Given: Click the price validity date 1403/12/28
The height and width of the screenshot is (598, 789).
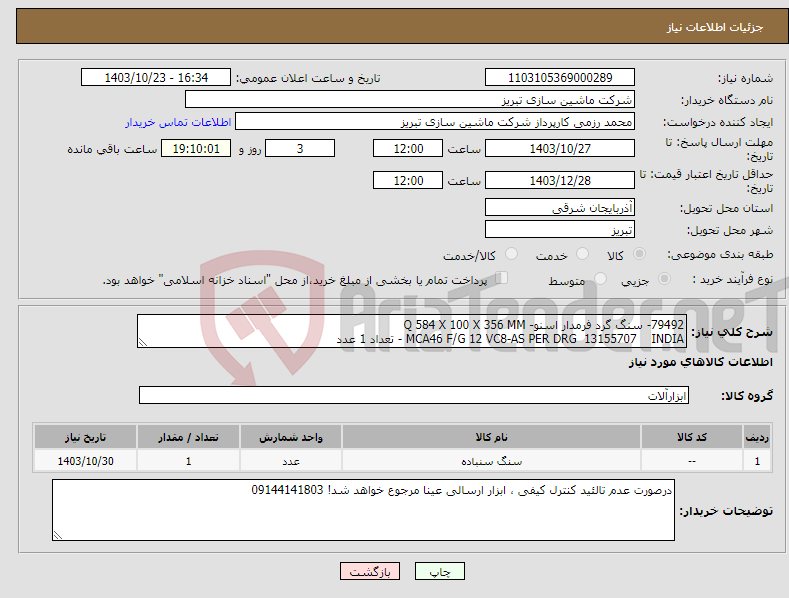Looking at the screenshot, I should pyautogui.click(x=560, y=180).
